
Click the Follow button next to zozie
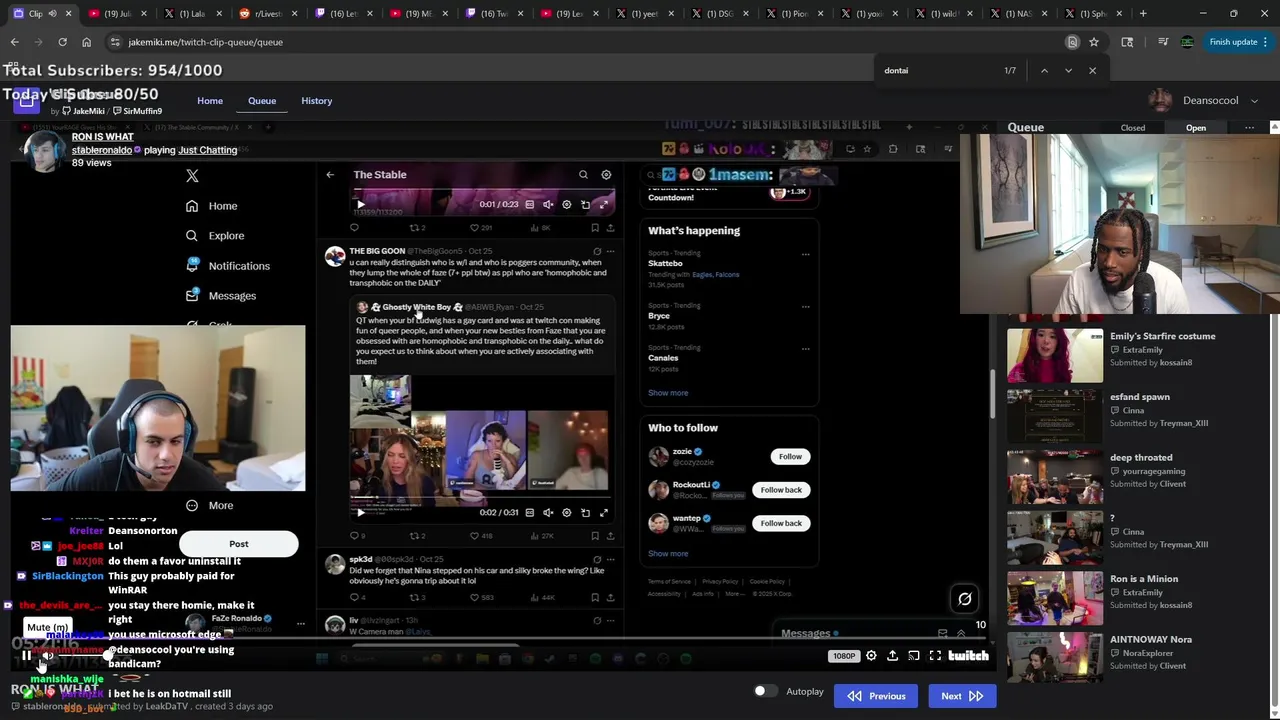pos(790,457)
